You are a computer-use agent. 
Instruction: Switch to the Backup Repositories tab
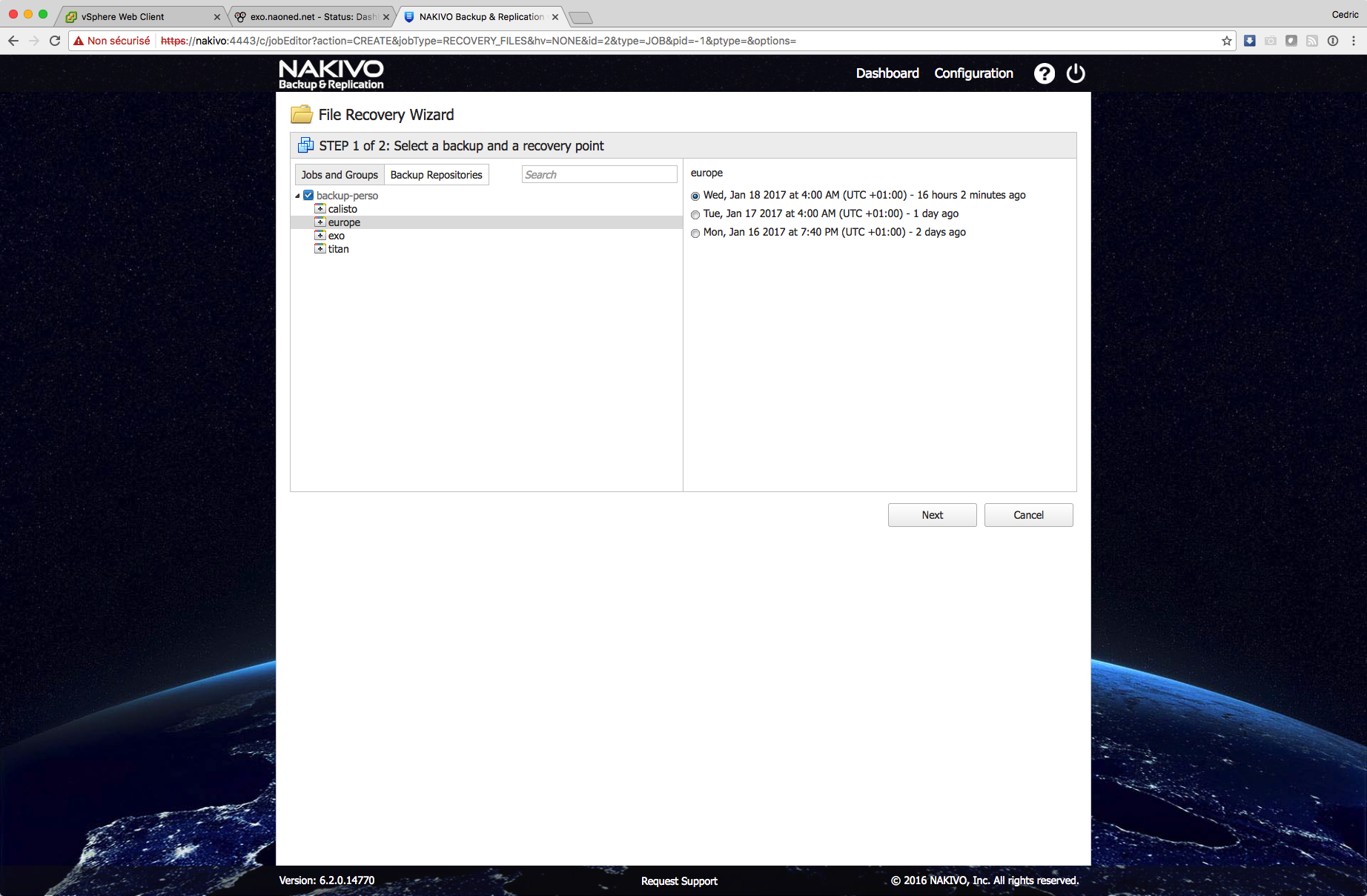[436, 175]
